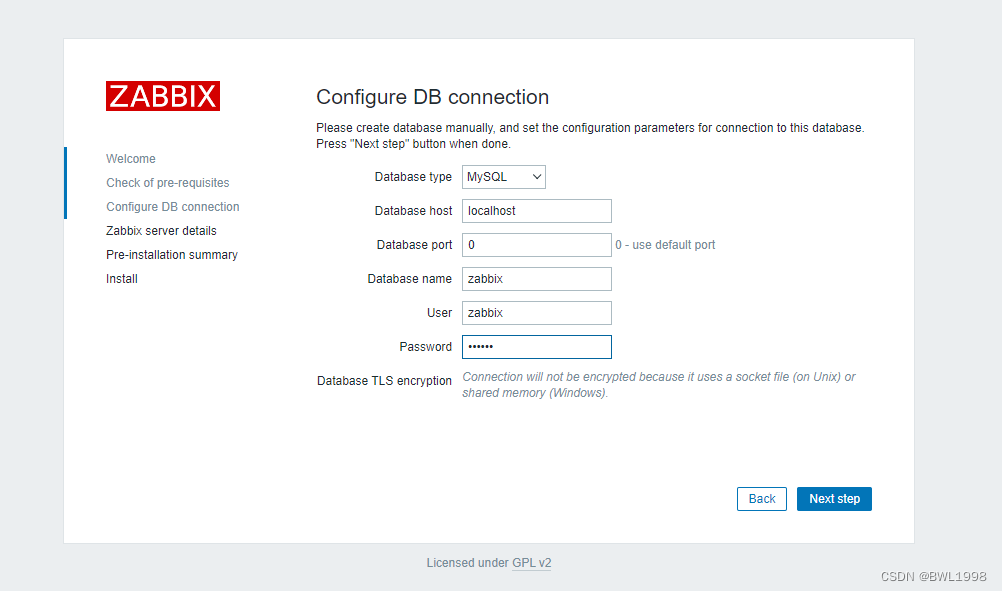1002x591 pixels.
Task: Click the 'Please create database manually' instruction text
Action: [590, 135]
